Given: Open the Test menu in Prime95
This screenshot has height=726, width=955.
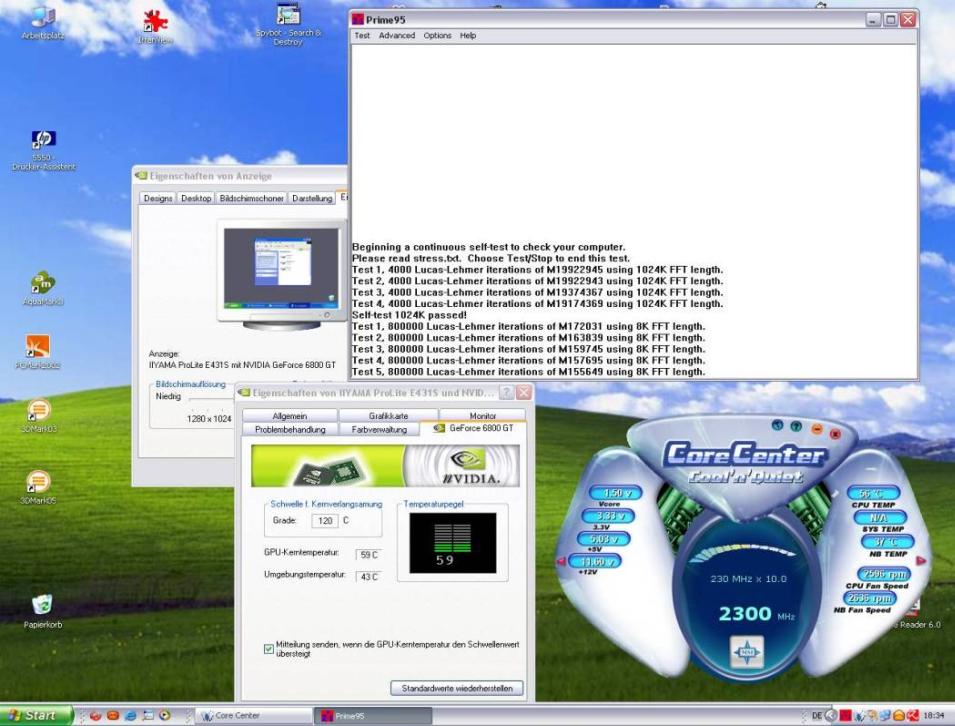Looking at the screenshot, I should click(362, 35).
